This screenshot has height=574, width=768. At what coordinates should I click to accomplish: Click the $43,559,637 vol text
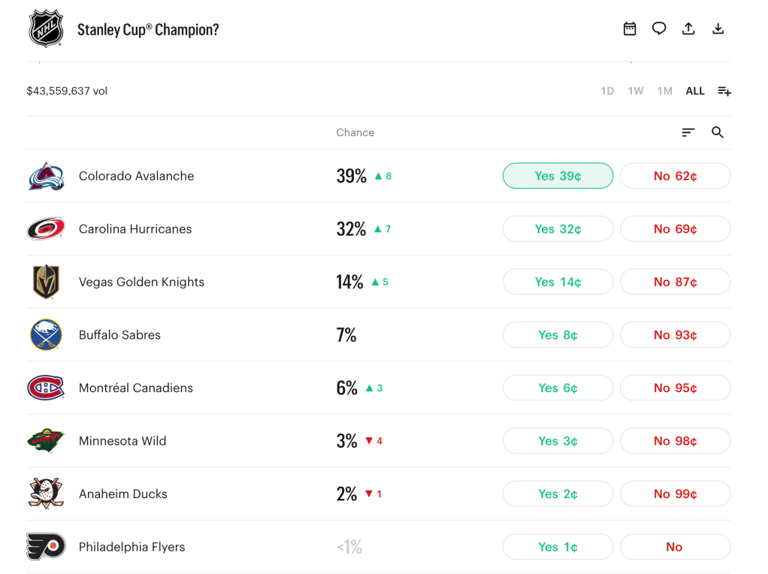[x=67, y=91]
